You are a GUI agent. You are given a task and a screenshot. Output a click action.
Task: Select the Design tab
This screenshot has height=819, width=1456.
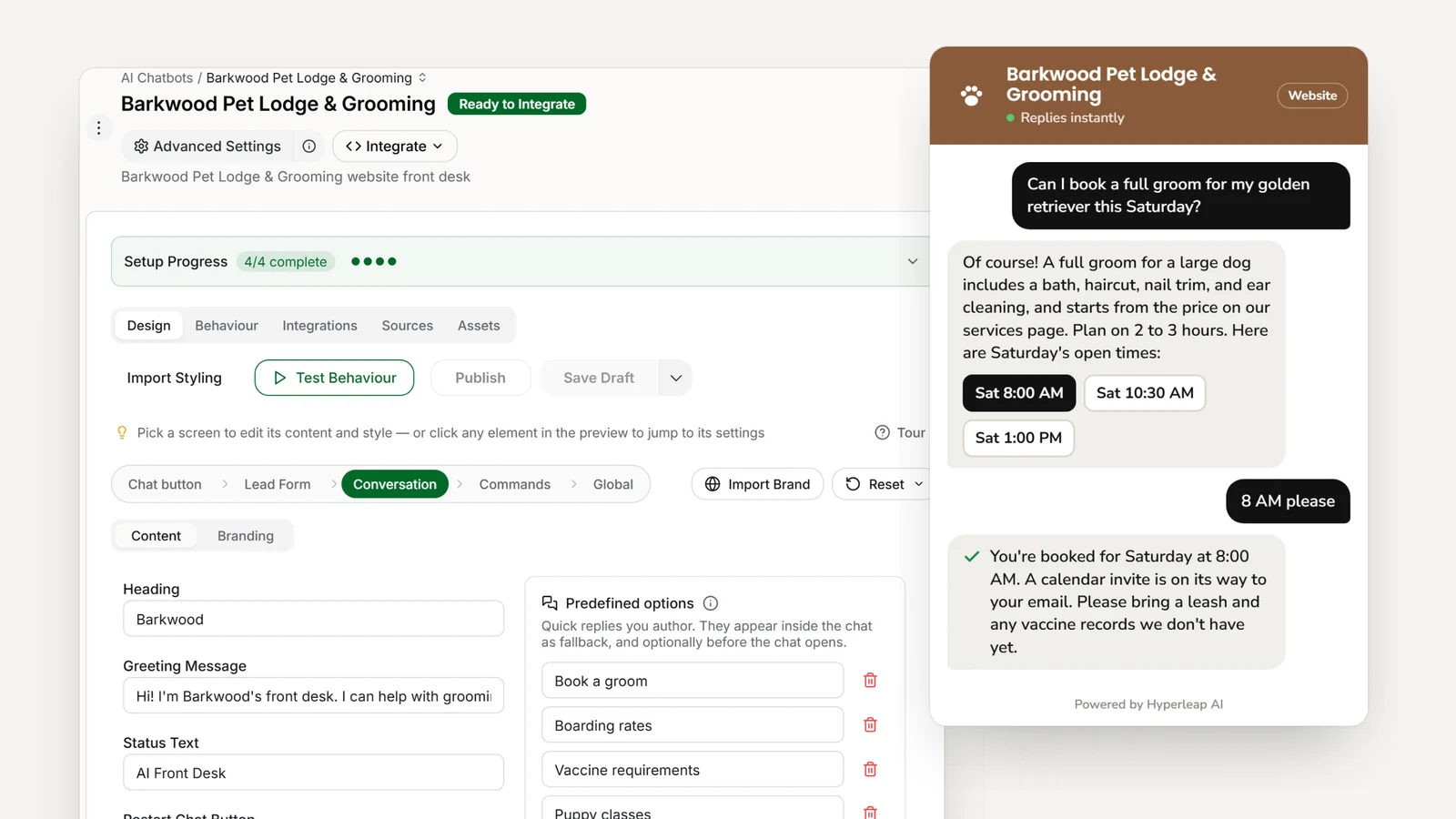pos(149,326)
